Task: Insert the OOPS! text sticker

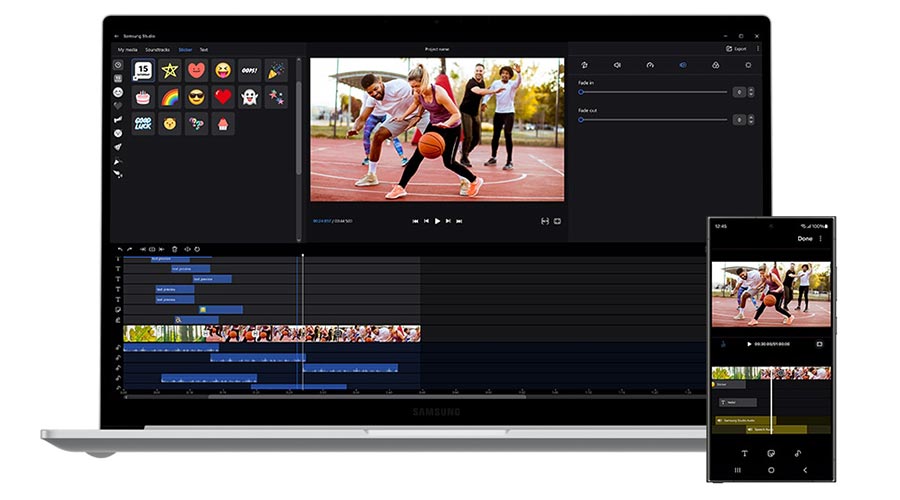Action: pos(250,71)
